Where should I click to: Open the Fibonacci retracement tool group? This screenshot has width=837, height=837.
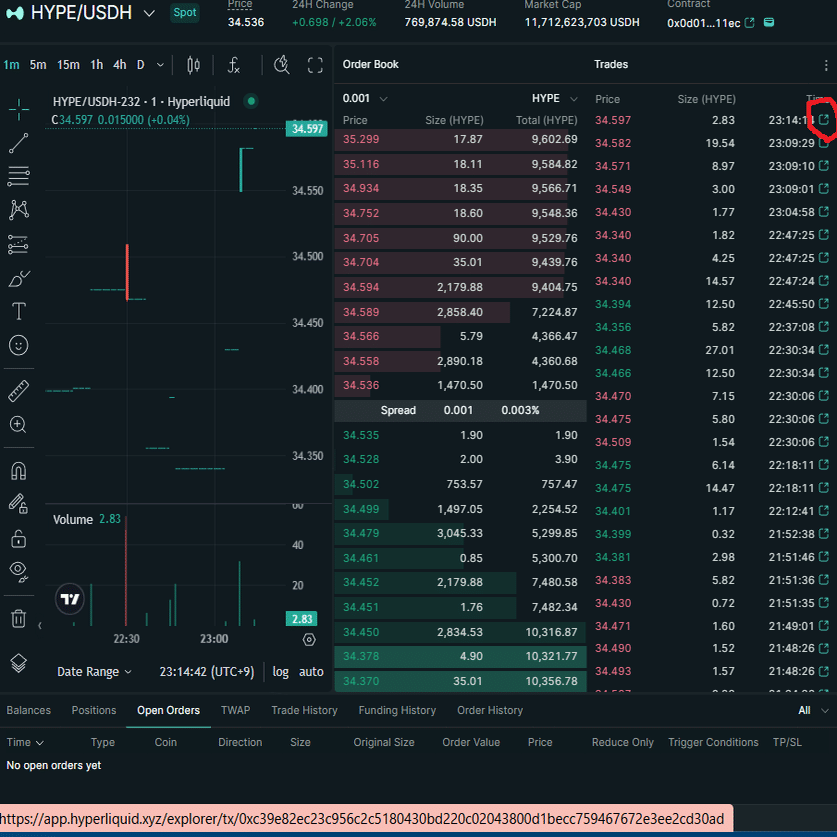(x=19, y=176)
